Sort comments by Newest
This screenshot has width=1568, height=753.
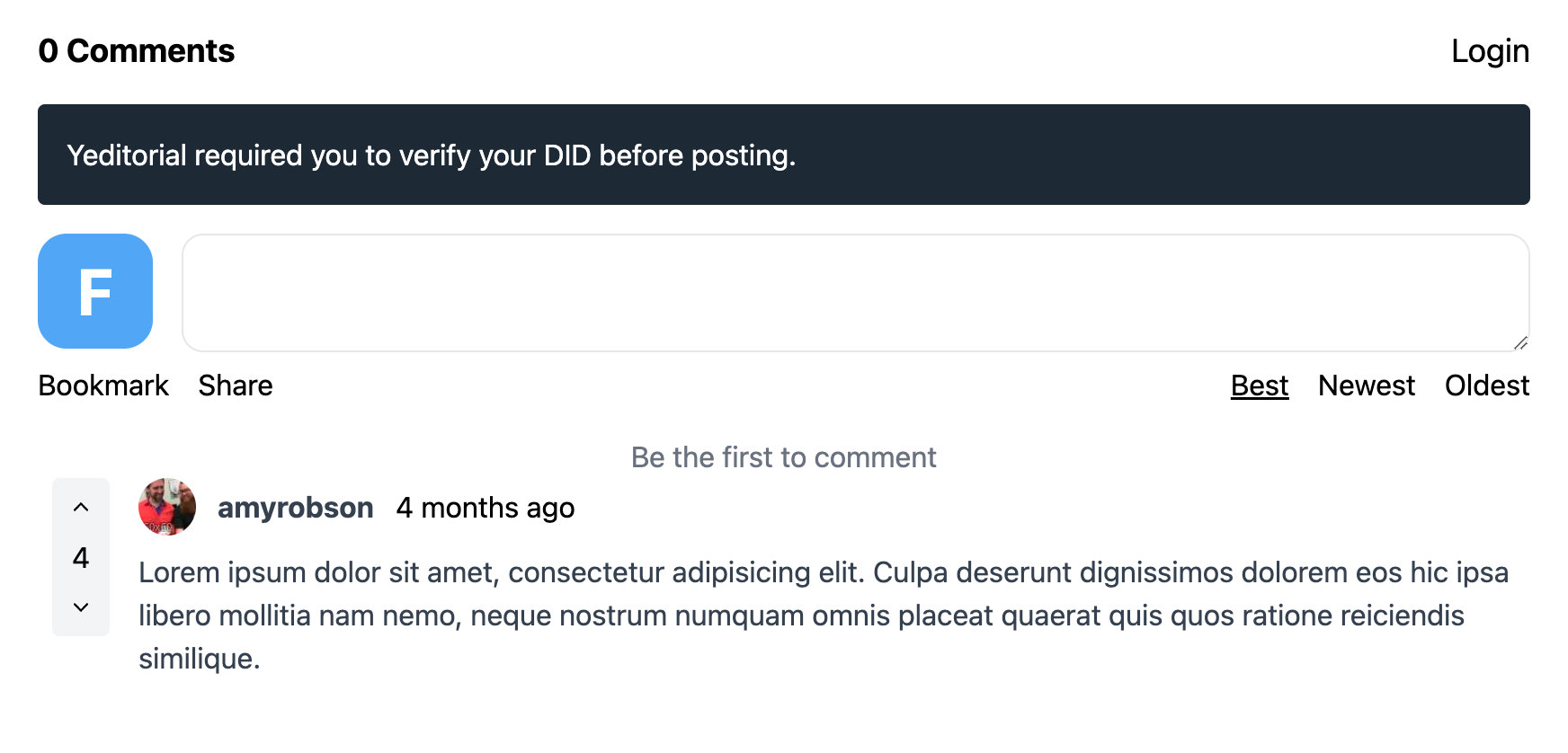(x=1366, y=385)
